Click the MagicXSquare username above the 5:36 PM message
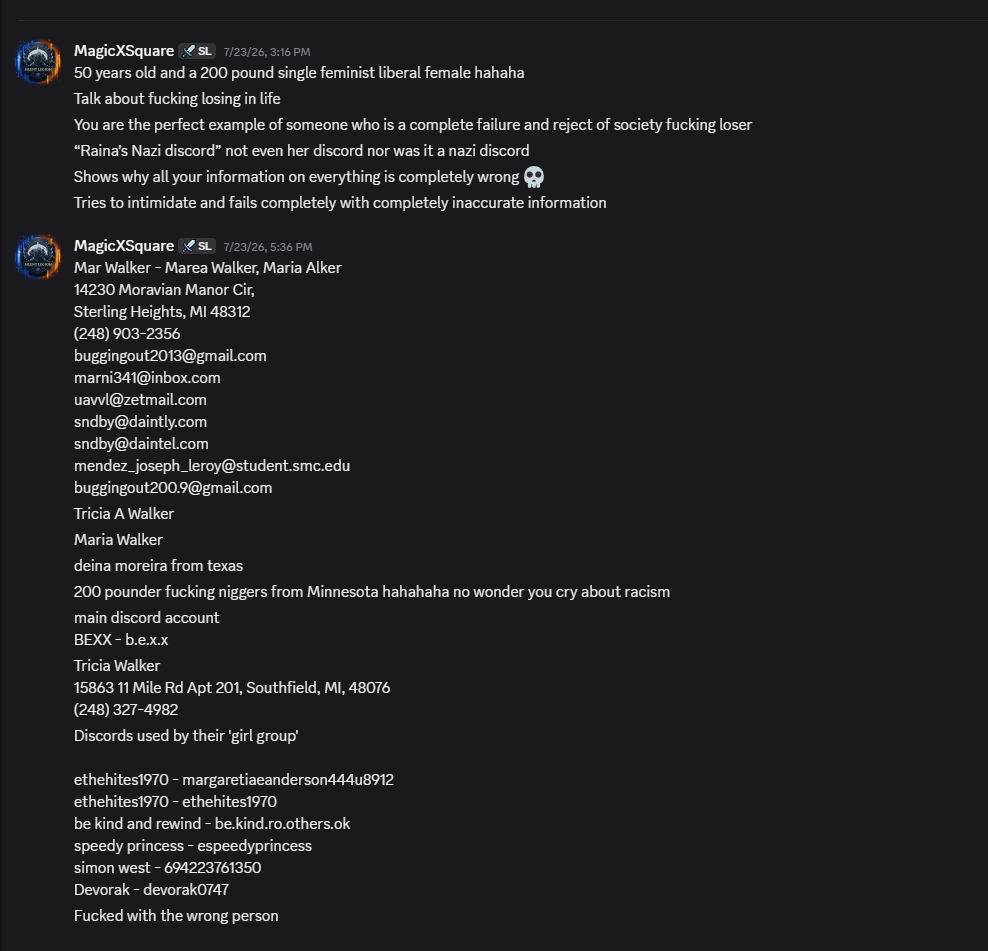 (124, 246)
